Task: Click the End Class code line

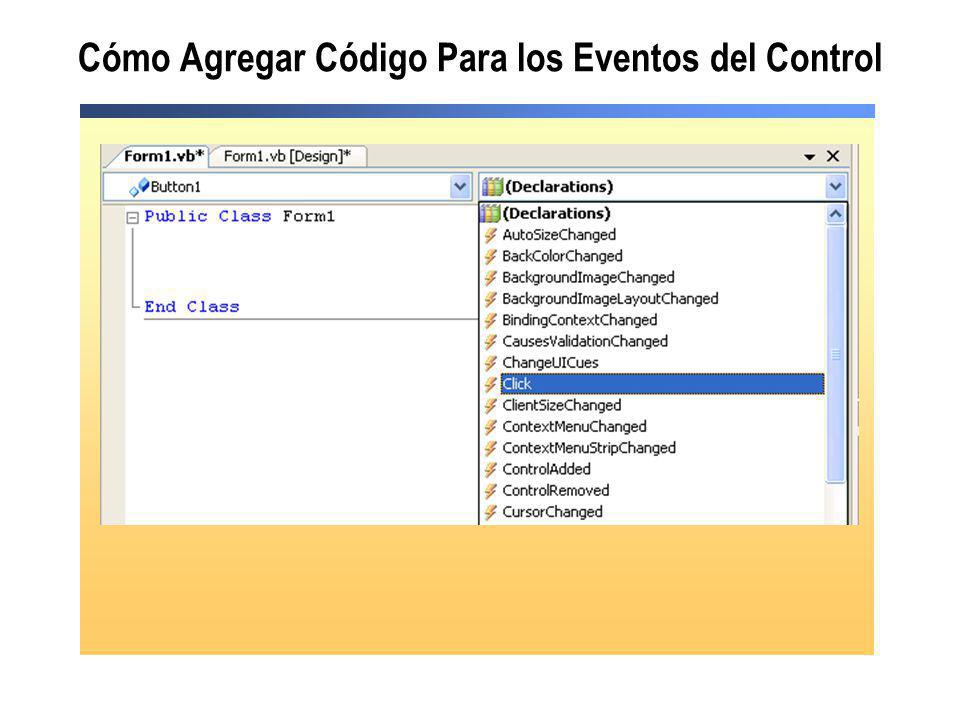Action: pos(192,307)
